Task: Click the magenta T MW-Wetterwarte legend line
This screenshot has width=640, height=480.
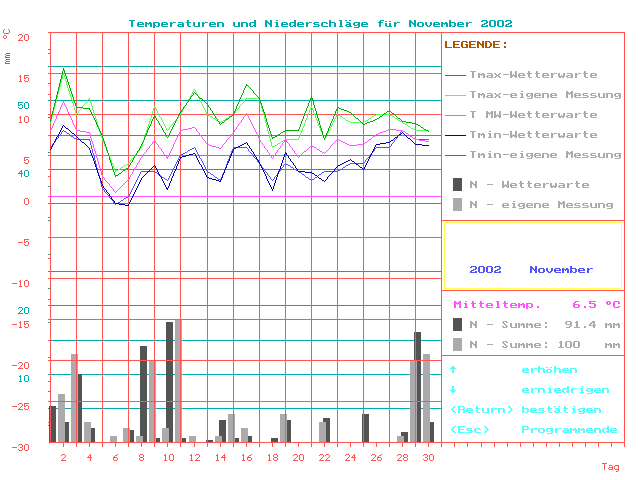Action: click(456, 115)
